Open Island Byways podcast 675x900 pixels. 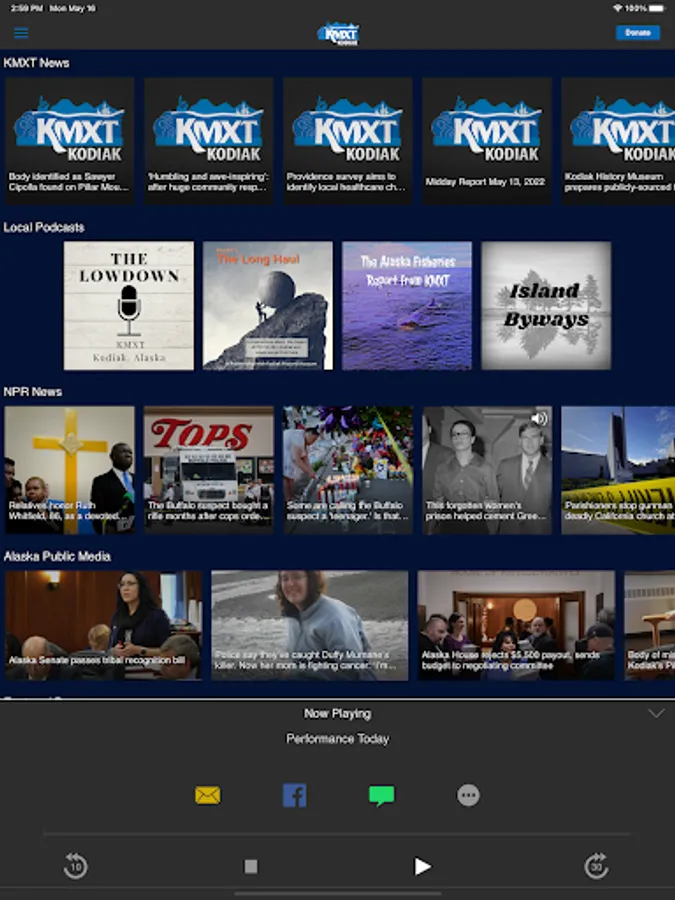click(x=546, y=305)
